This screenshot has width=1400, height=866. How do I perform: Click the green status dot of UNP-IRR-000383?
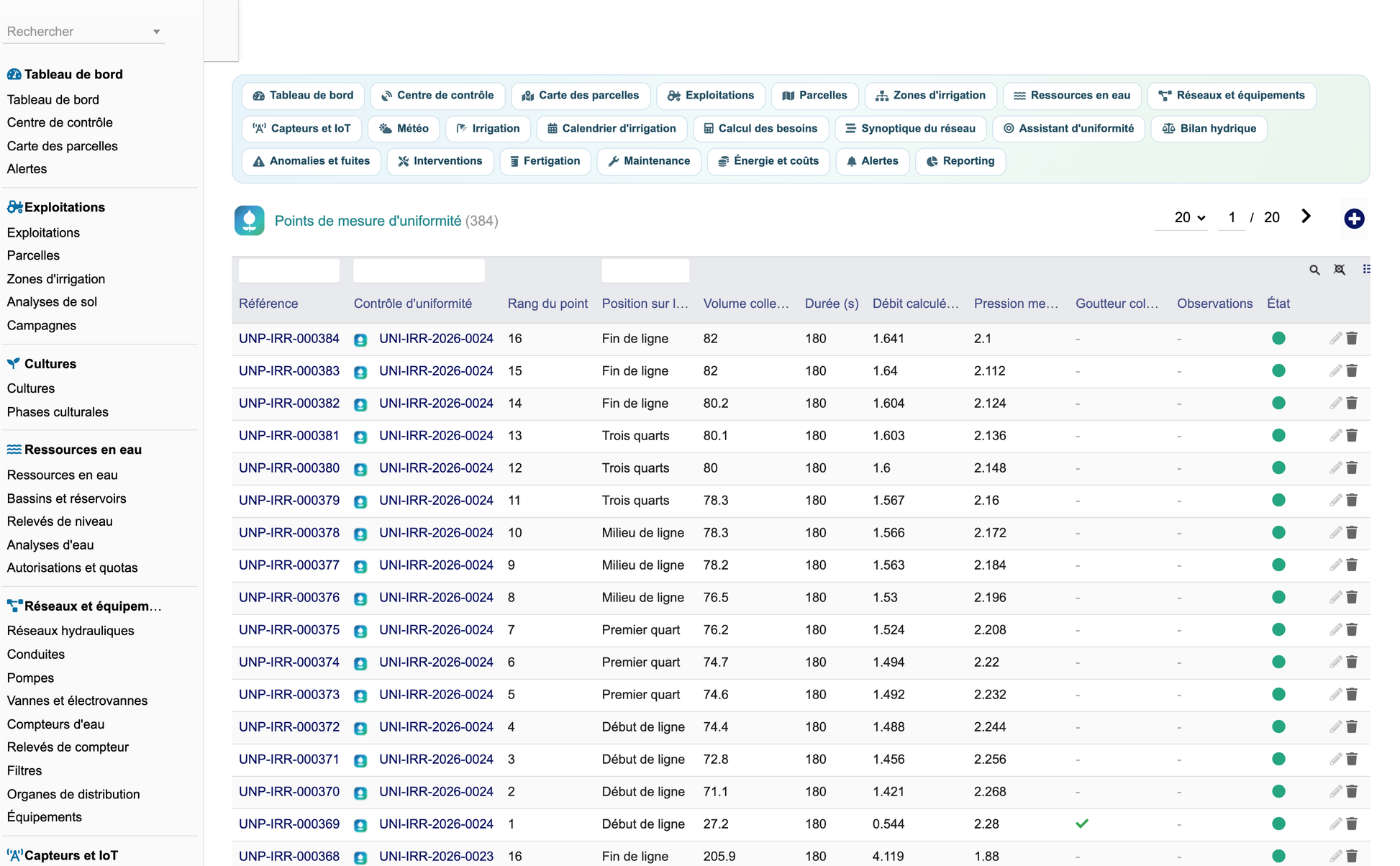(1278, 370)
